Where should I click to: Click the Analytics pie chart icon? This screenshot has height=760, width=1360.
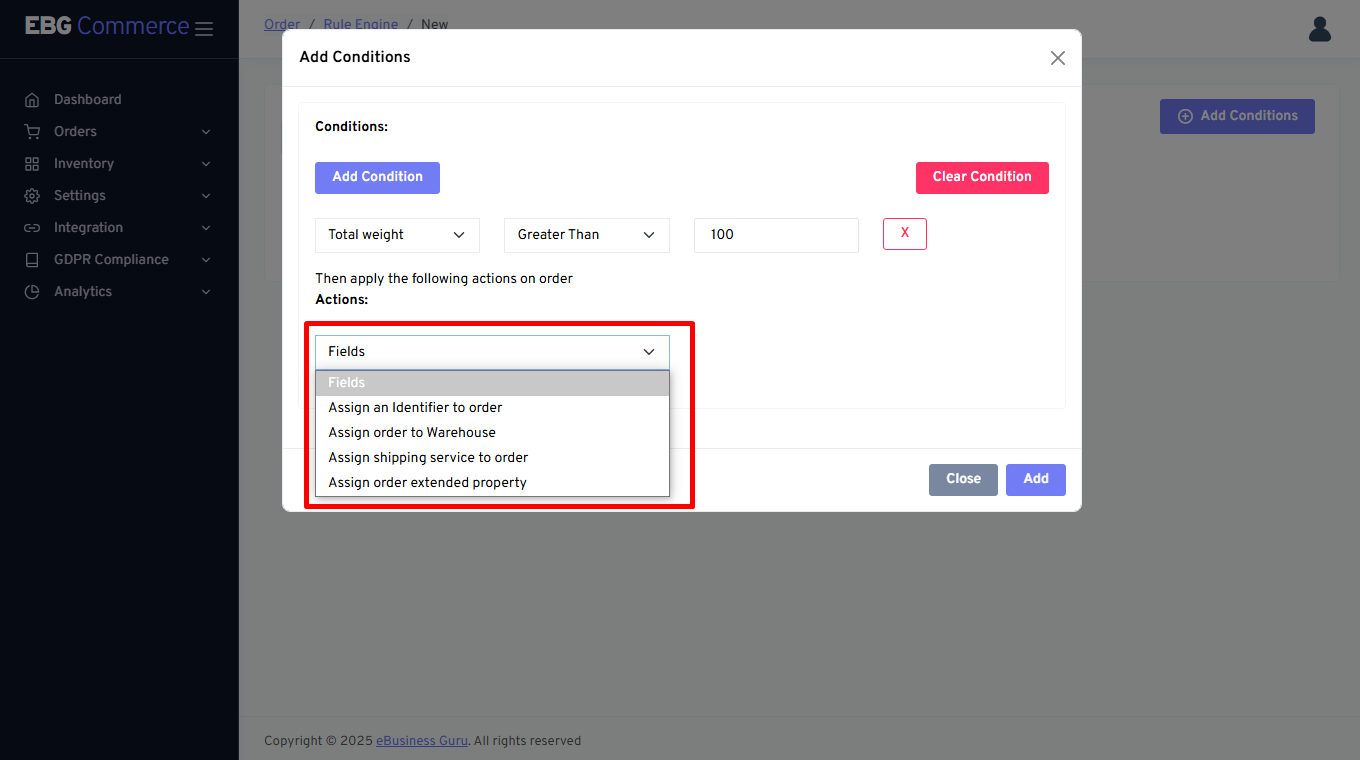[32, 292]
